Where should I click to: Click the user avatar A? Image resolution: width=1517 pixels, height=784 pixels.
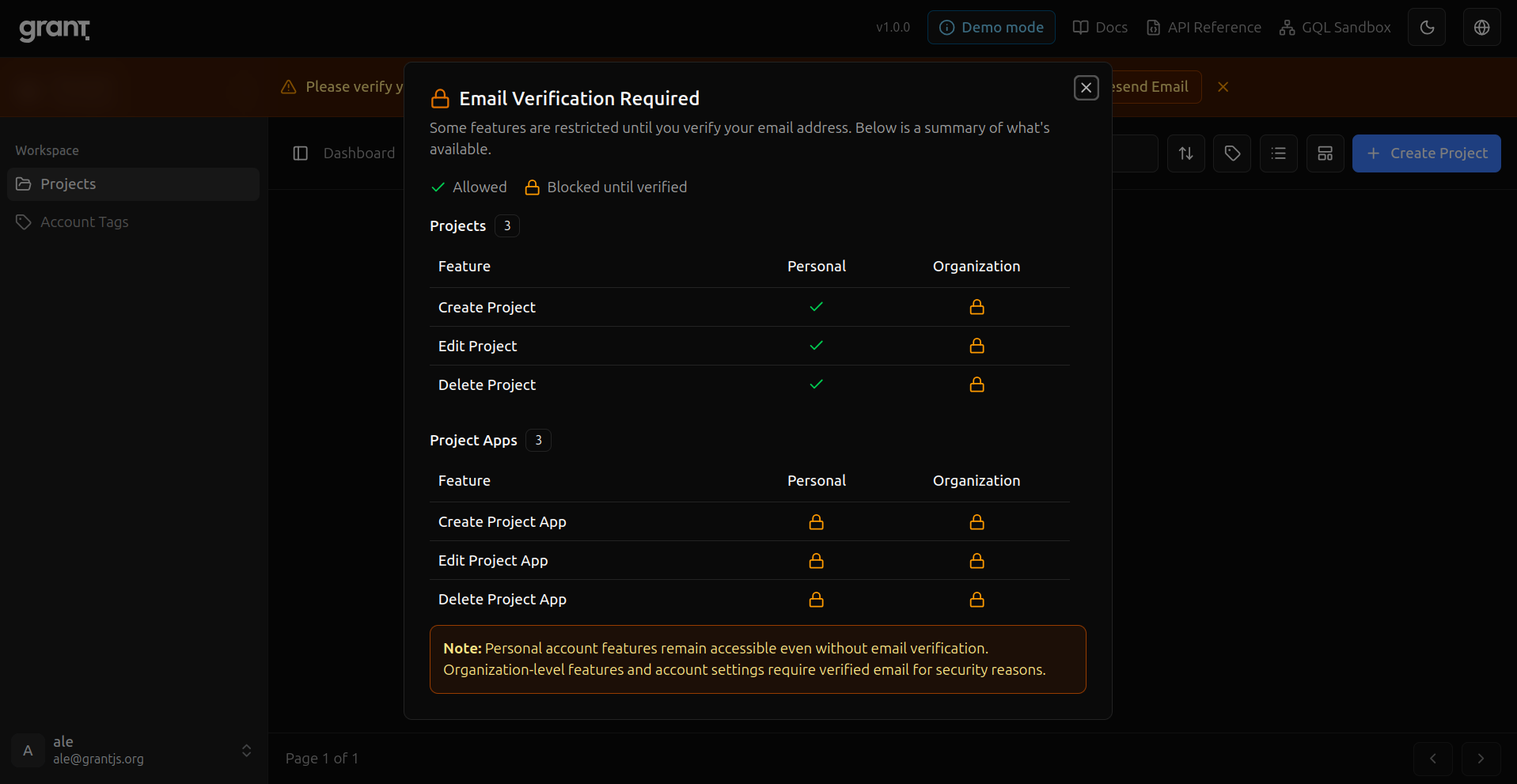tap(28, 751)
